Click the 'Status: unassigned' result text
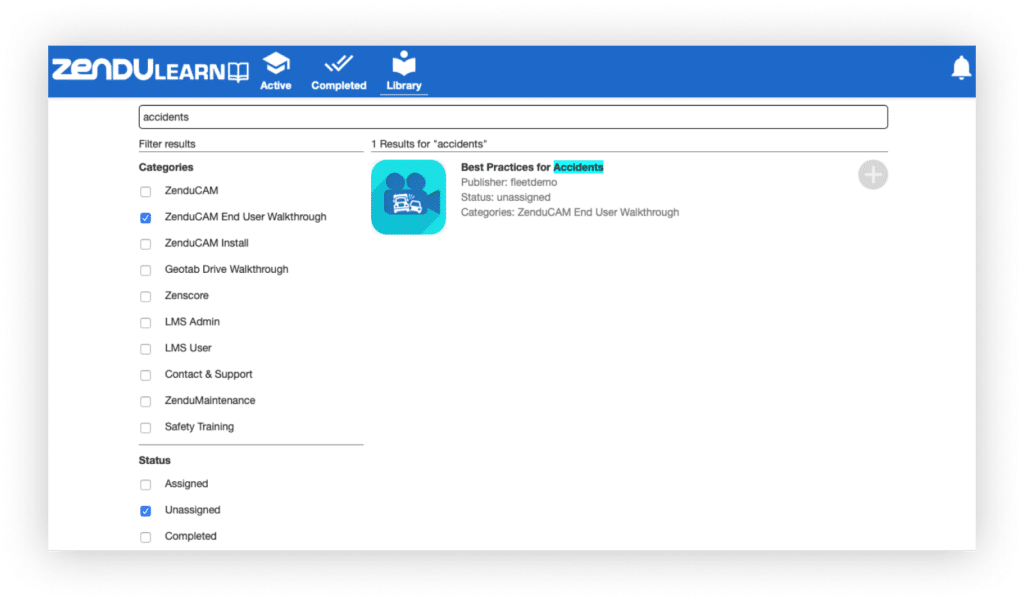 pyautogui.click(x=505, y=197)
